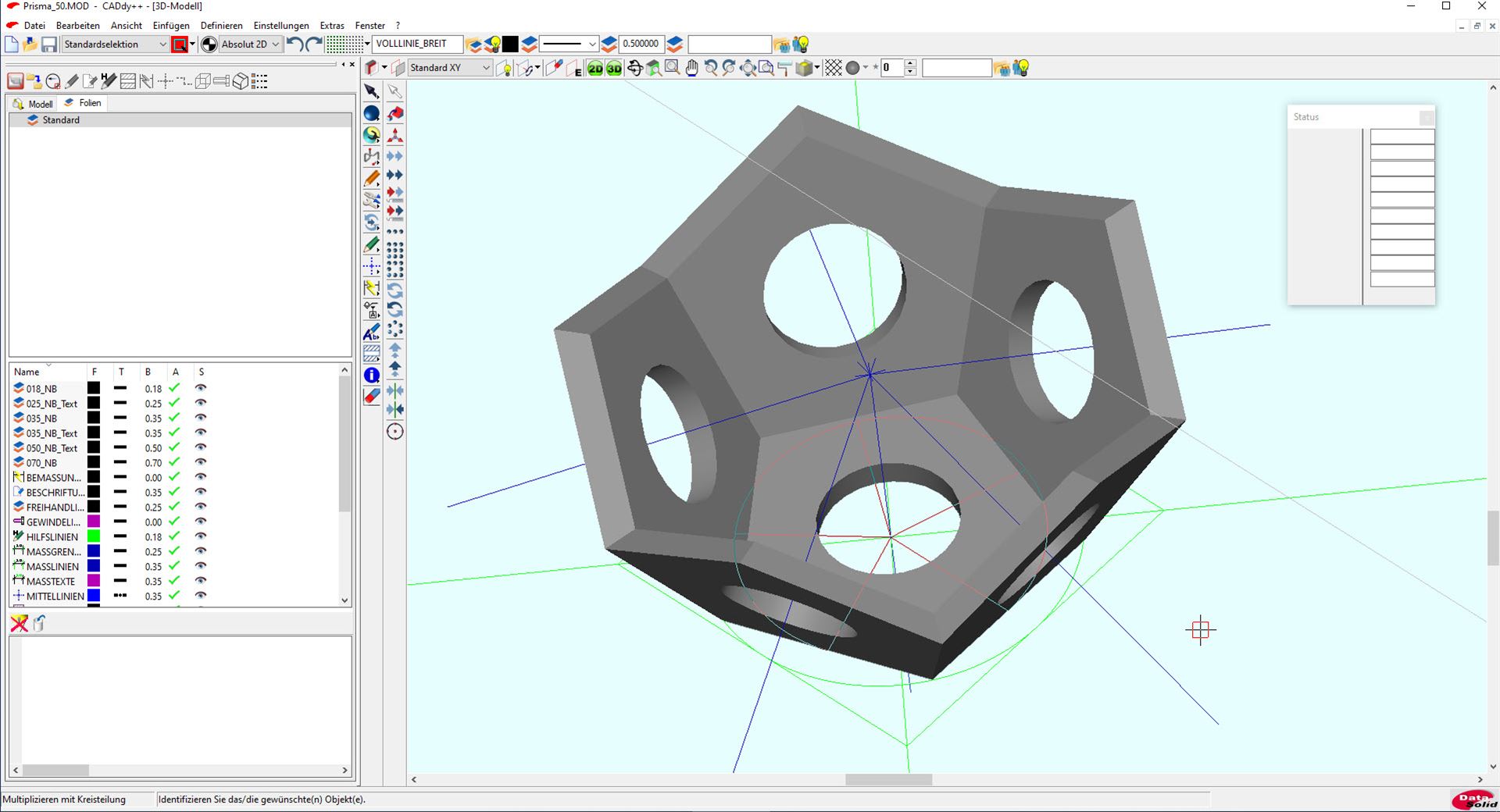The height and width of the screenshot is (812, 1500).
Task: Click the circular pattern dots icon
Action: click(x=395, y=329)
